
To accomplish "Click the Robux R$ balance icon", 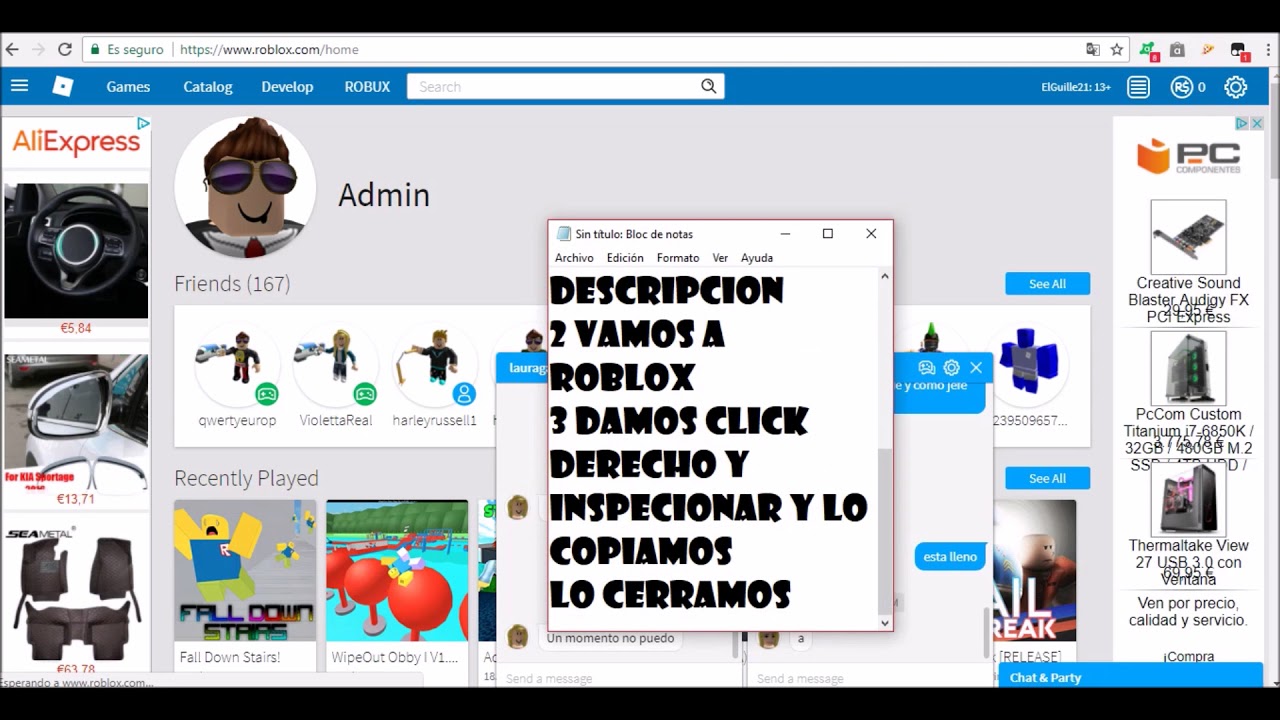I will coord(1182,87).
